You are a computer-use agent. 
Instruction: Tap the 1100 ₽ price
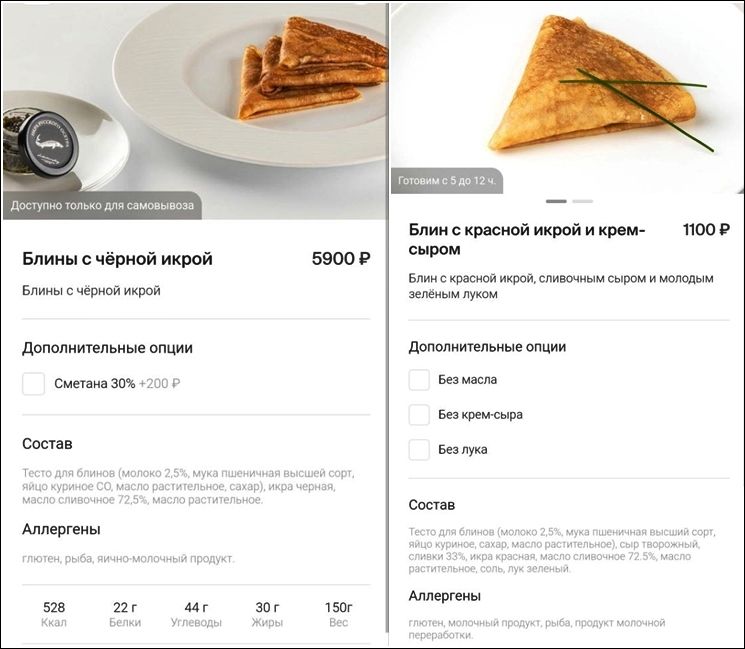pyautogui.click(x=706, y=231)
